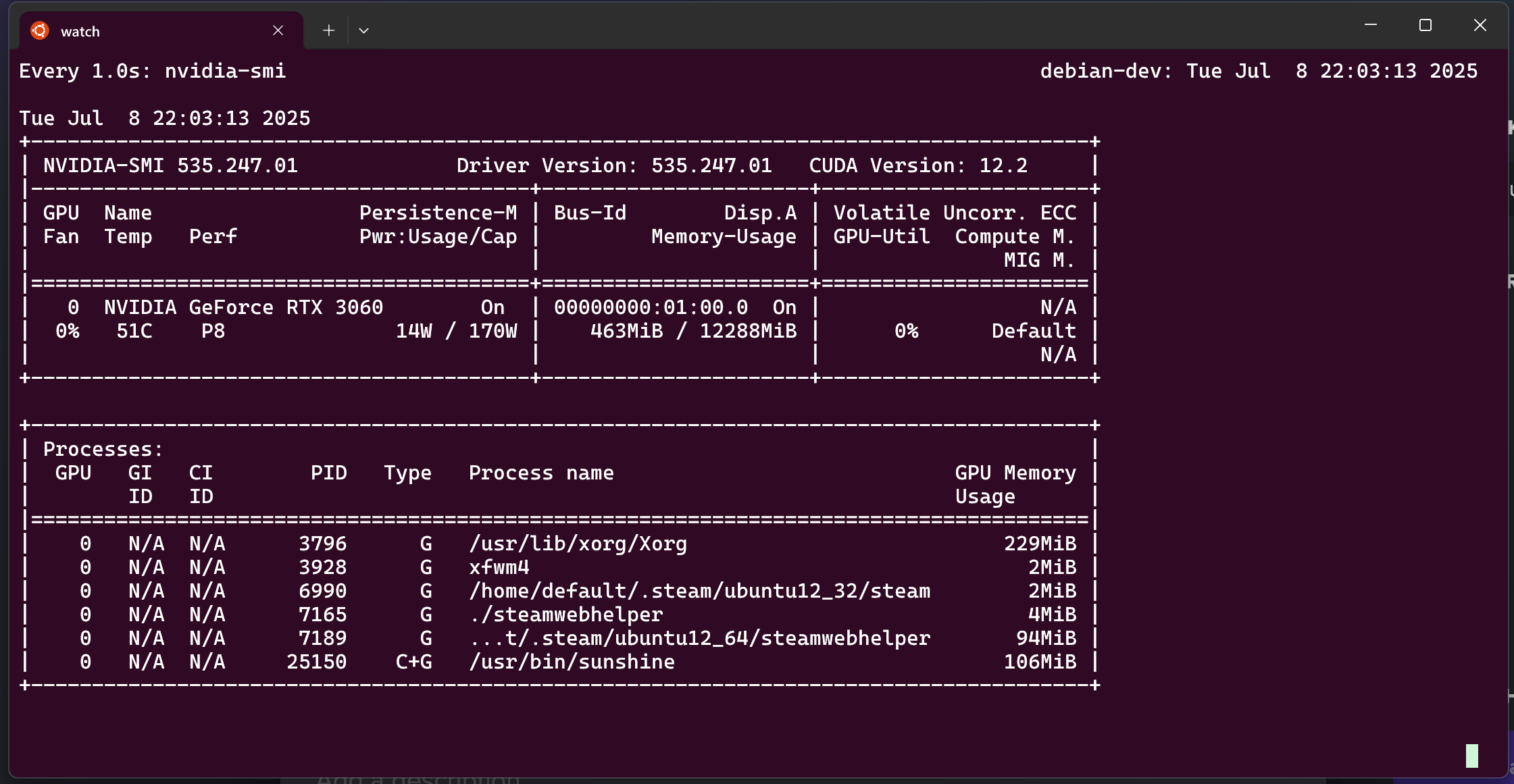Click the '229MiB' memory value

coord(1040,544)
